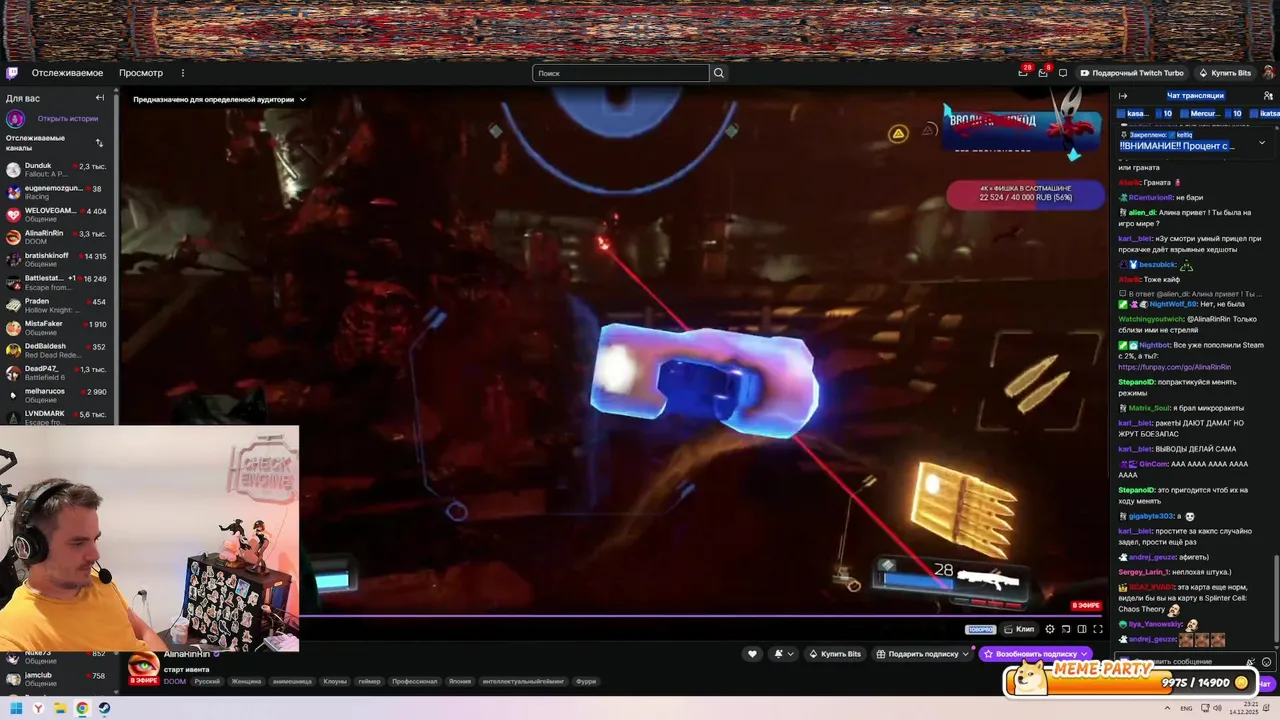Sort followed channels with the arrows icon

[x=99, y=143]
